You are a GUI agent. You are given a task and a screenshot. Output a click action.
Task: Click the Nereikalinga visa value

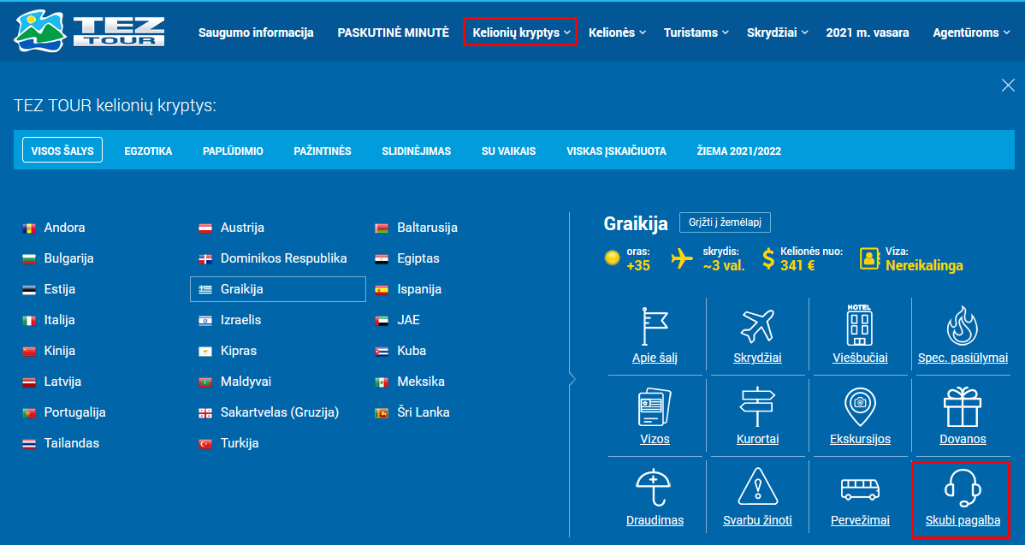(x=924, y=265)
